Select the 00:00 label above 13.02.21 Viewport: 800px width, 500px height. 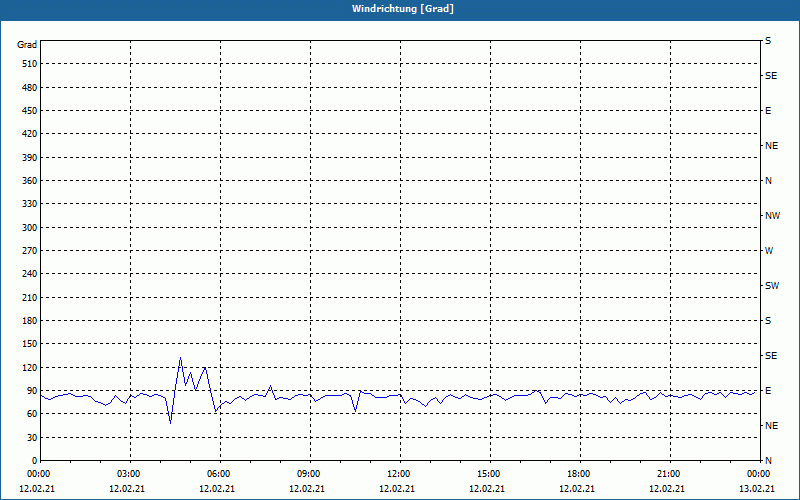758,473
